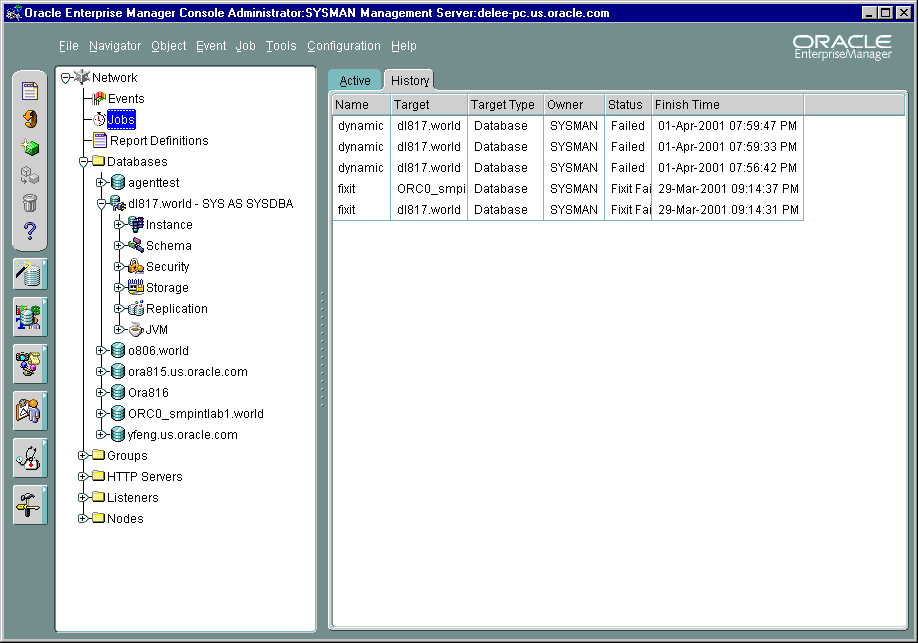Expand the Instance node

(x=118, y=224)
